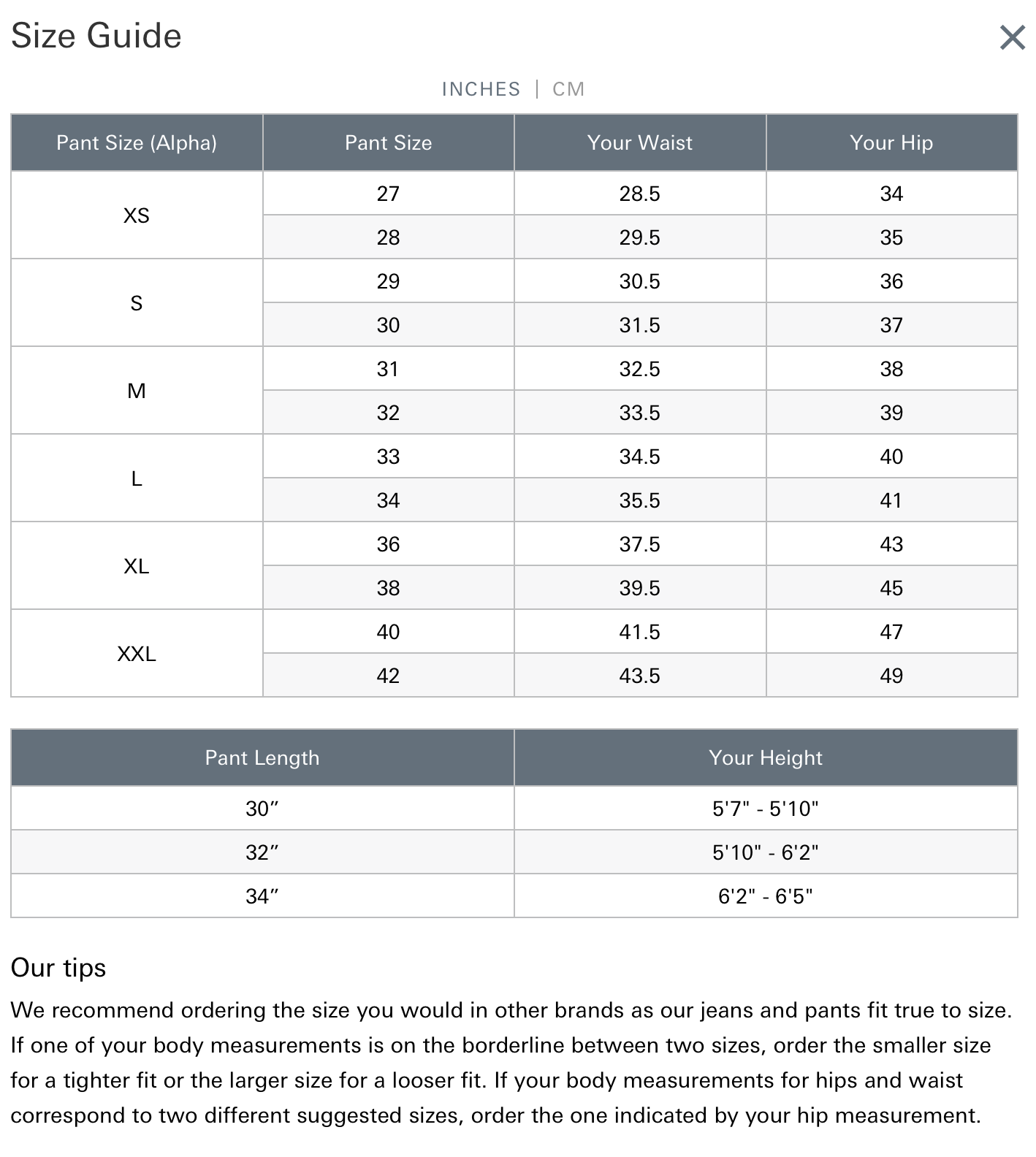This screenshot has height=1157, width=1036.
Task: Click the 28.5 waist measurement cell
Action: pyautogui.click(x=639, y=194)
